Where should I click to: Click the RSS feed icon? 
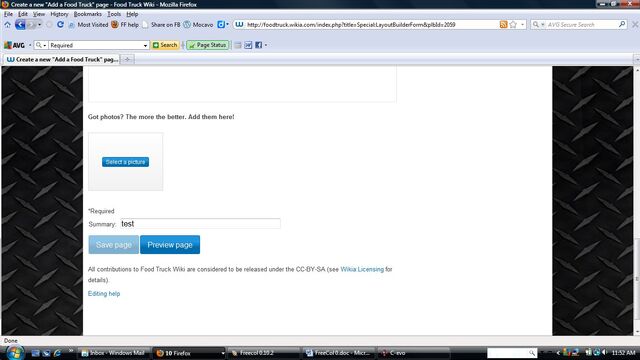click(x=504, y=24)
